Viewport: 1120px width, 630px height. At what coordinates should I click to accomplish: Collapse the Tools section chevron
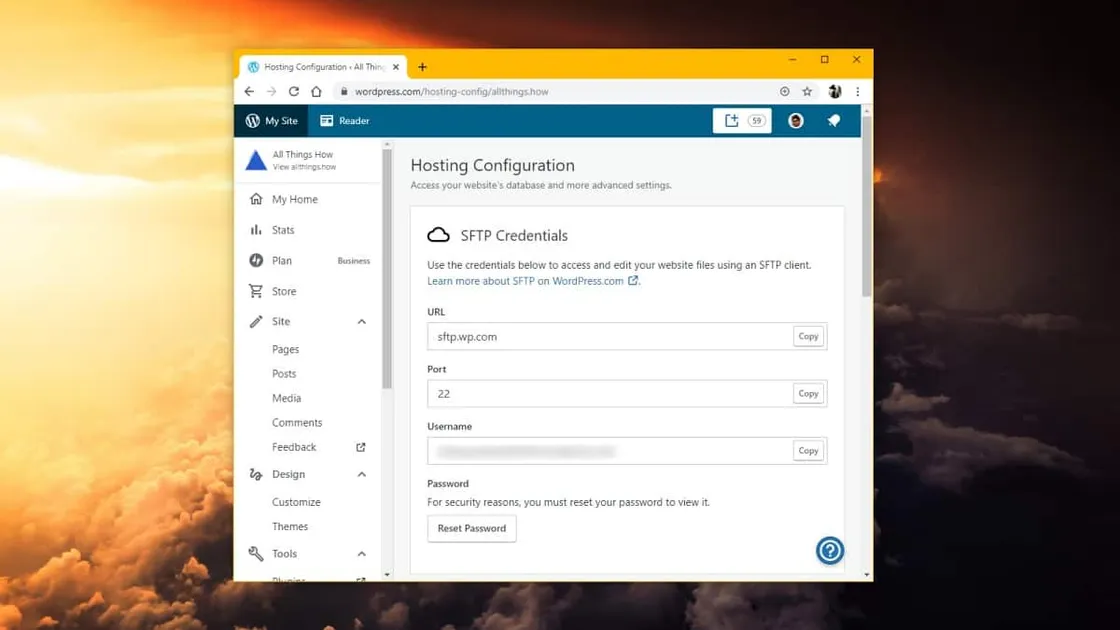pyautogui.click(x=361, y=553)
